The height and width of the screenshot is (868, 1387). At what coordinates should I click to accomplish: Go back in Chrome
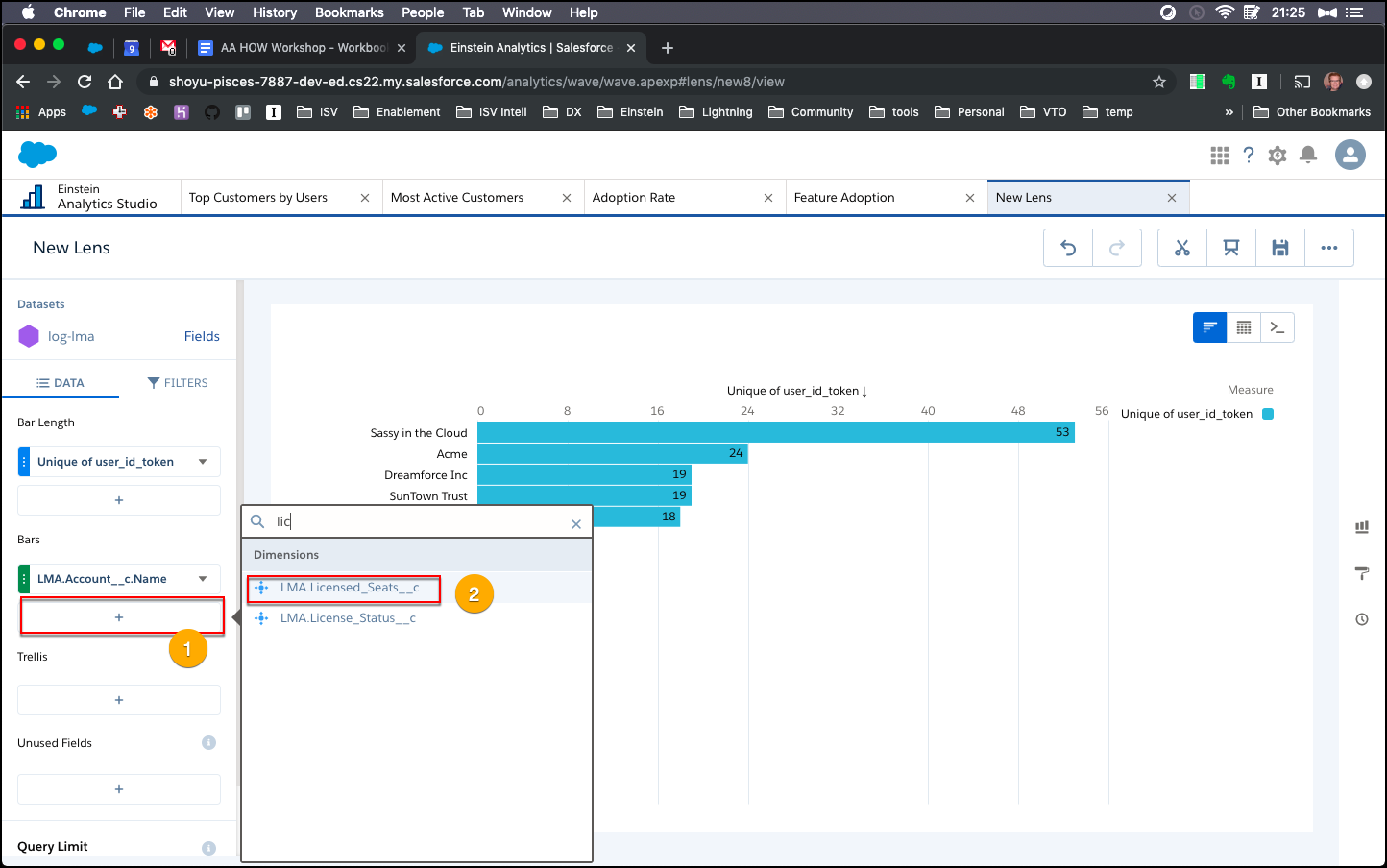[23, 82]
